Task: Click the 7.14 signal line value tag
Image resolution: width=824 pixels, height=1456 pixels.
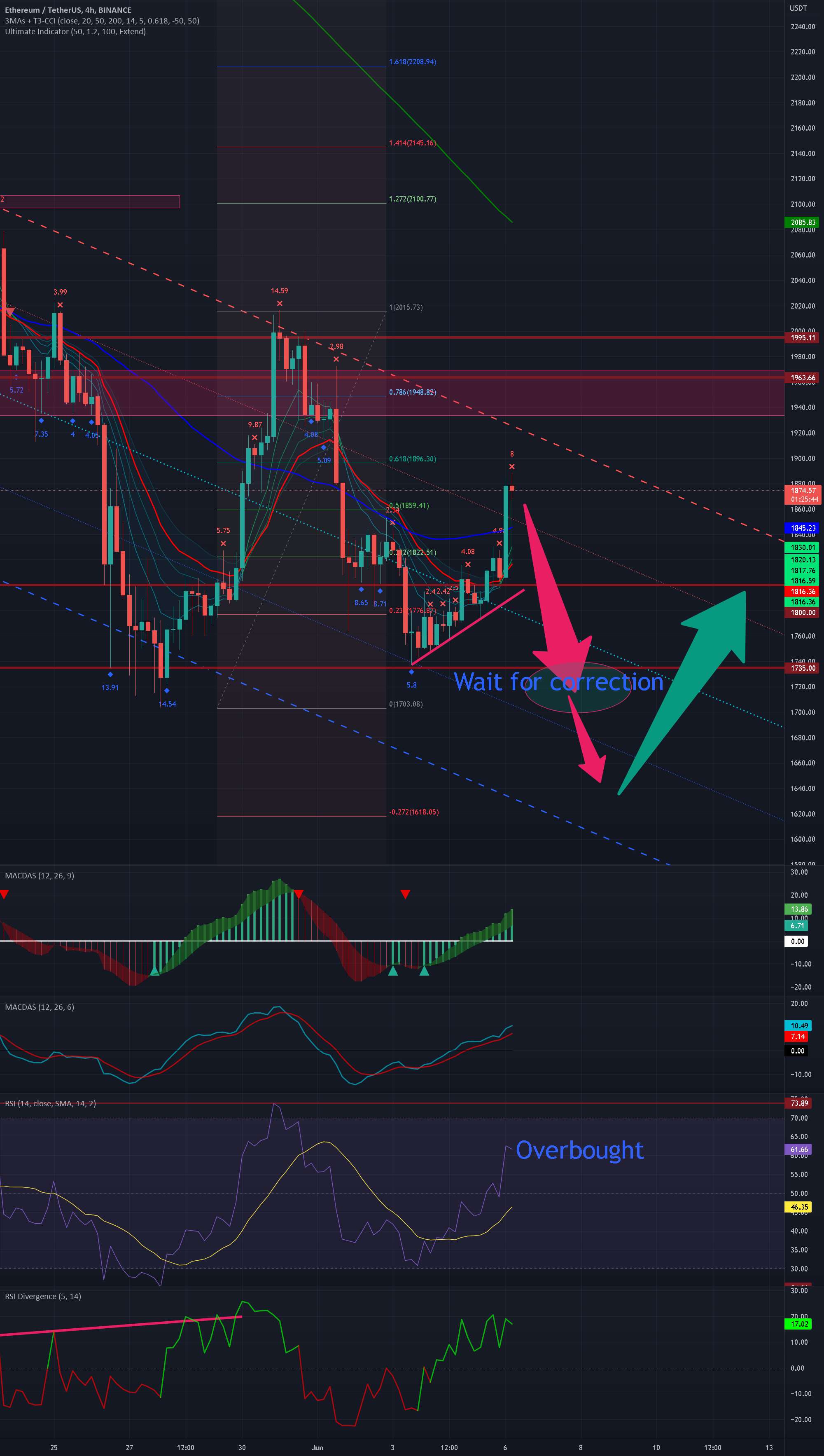Action: pyautogui.click(x=797, y=1037)
